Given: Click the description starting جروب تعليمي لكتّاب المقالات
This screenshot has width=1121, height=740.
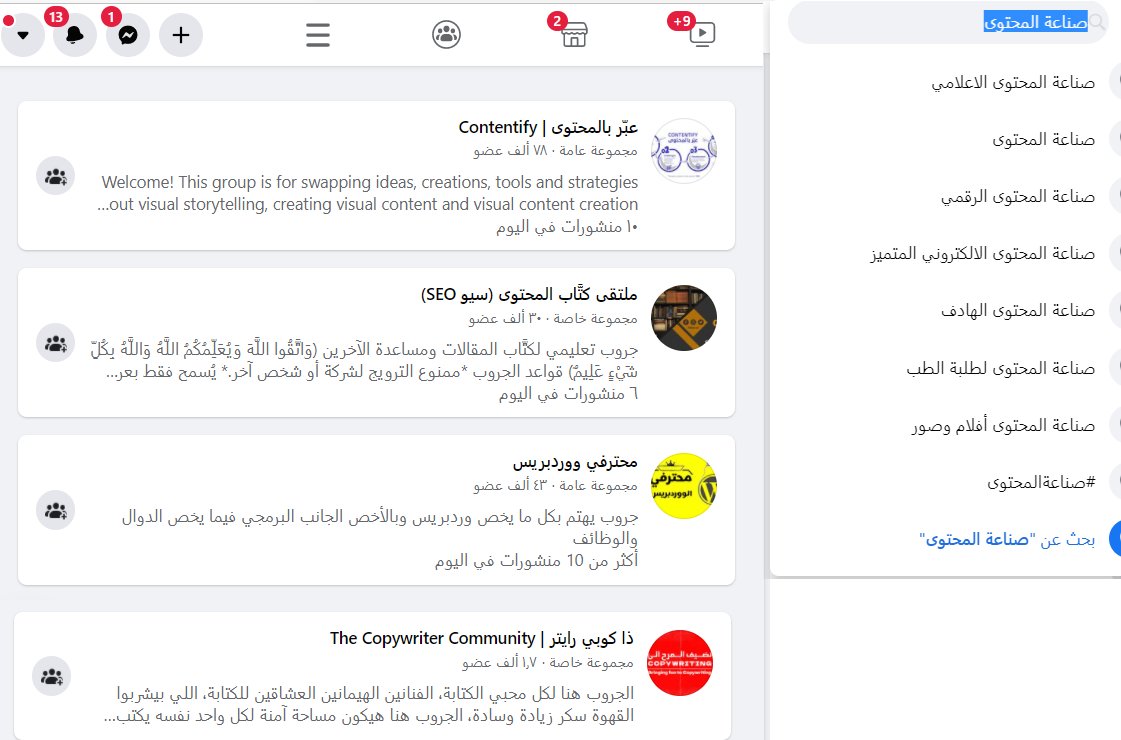Looking at the screenshot, I should click(364, 360).
